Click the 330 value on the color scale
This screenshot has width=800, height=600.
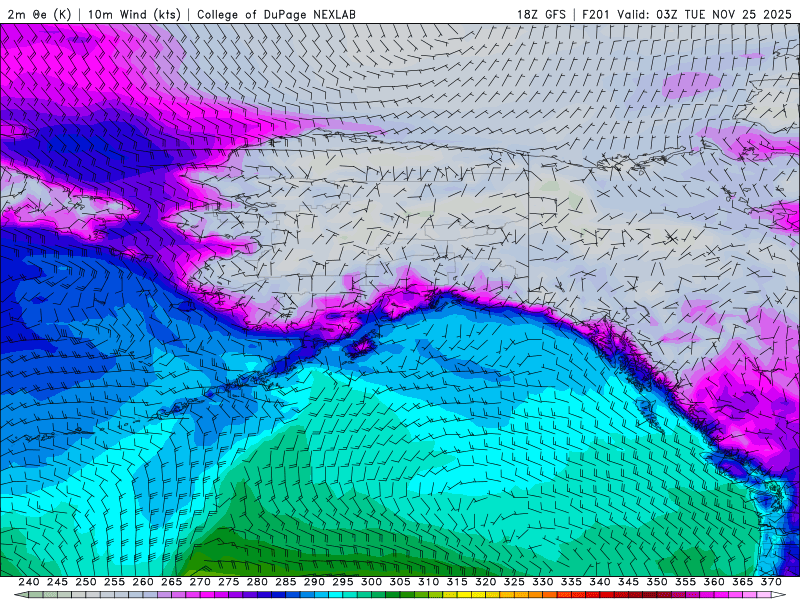(x=543, y=582)
